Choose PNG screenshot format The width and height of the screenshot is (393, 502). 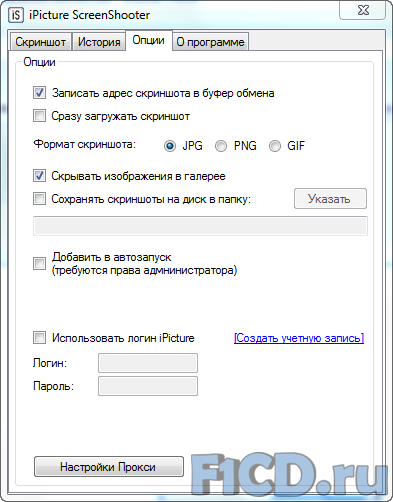(221, 146)
